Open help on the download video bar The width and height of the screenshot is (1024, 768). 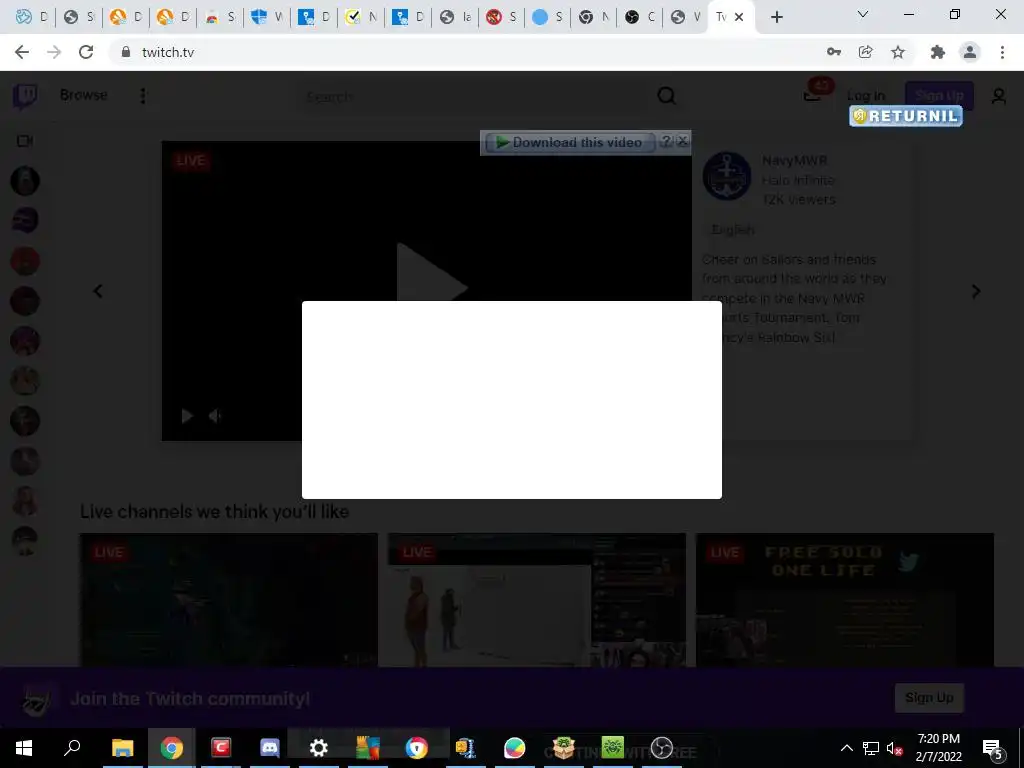[666, 141]
